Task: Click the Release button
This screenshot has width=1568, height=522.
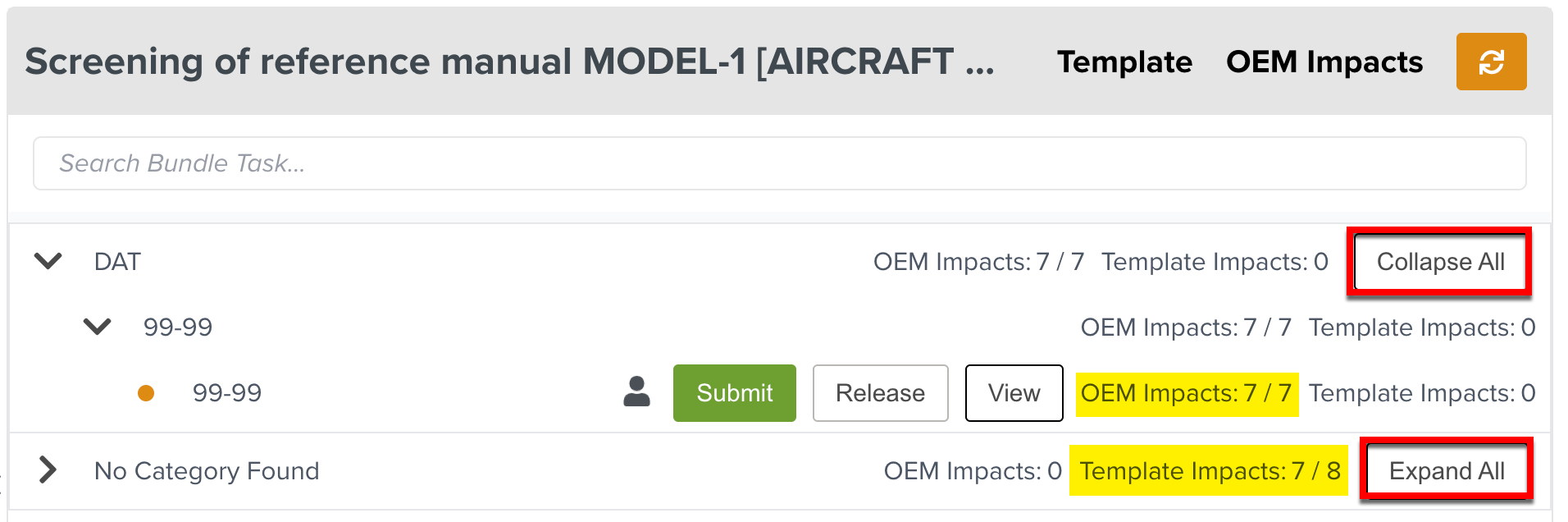Action: coord(879,393)
